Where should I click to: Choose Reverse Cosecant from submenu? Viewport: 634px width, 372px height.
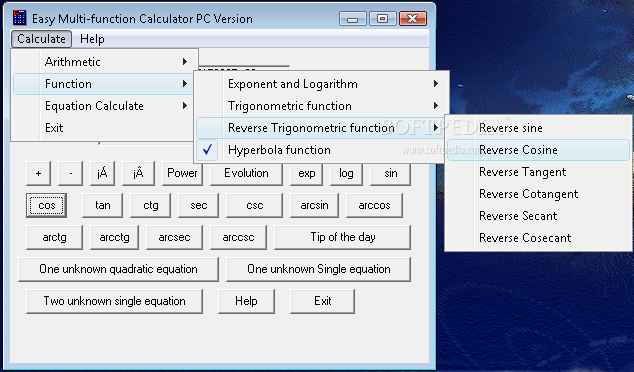click(538, 238)
